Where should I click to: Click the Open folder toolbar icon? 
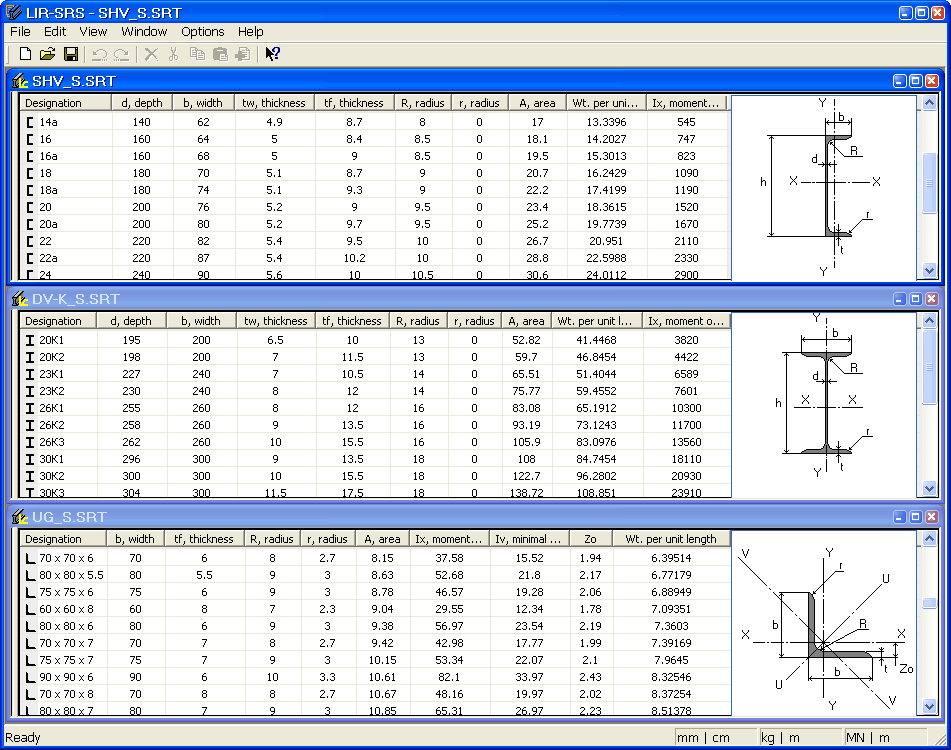tap(47, 54)
